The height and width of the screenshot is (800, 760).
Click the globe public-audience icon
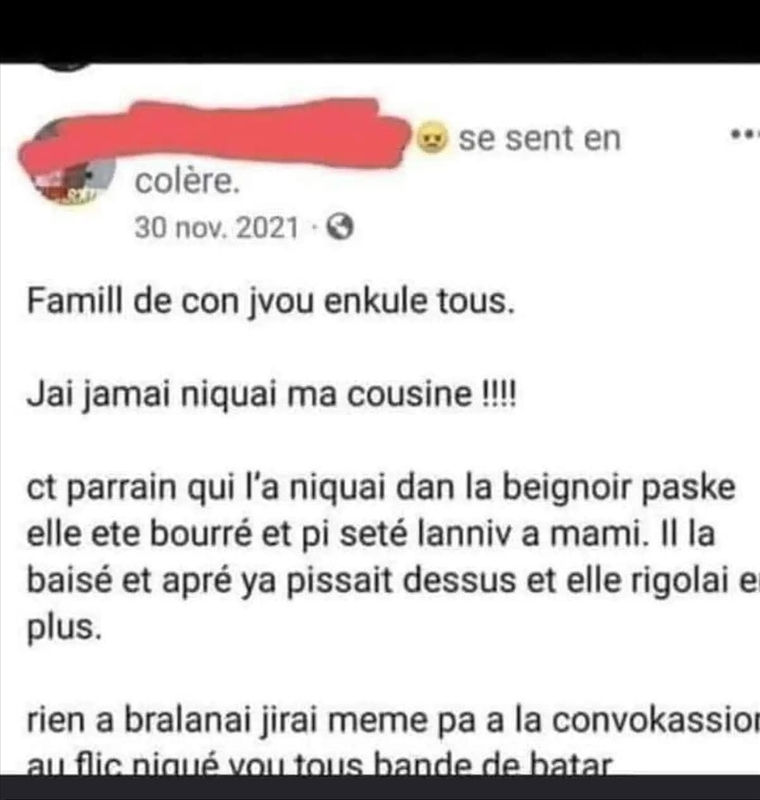(x=340, y=227)
